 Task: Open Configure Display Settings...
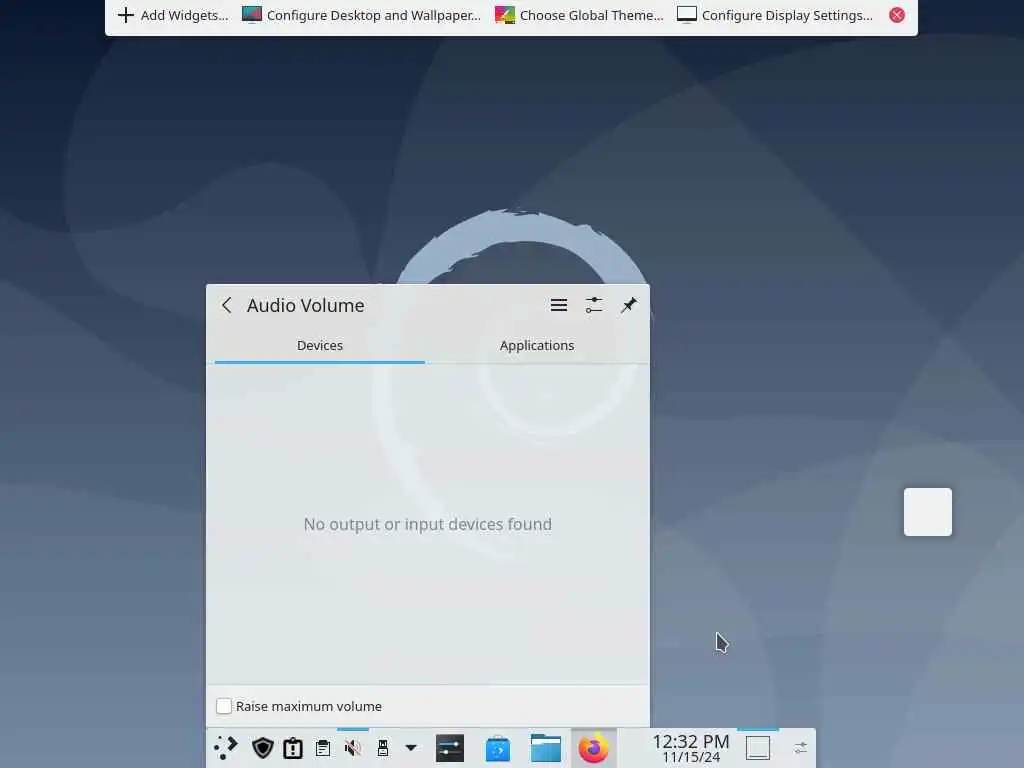coord(775,15)
